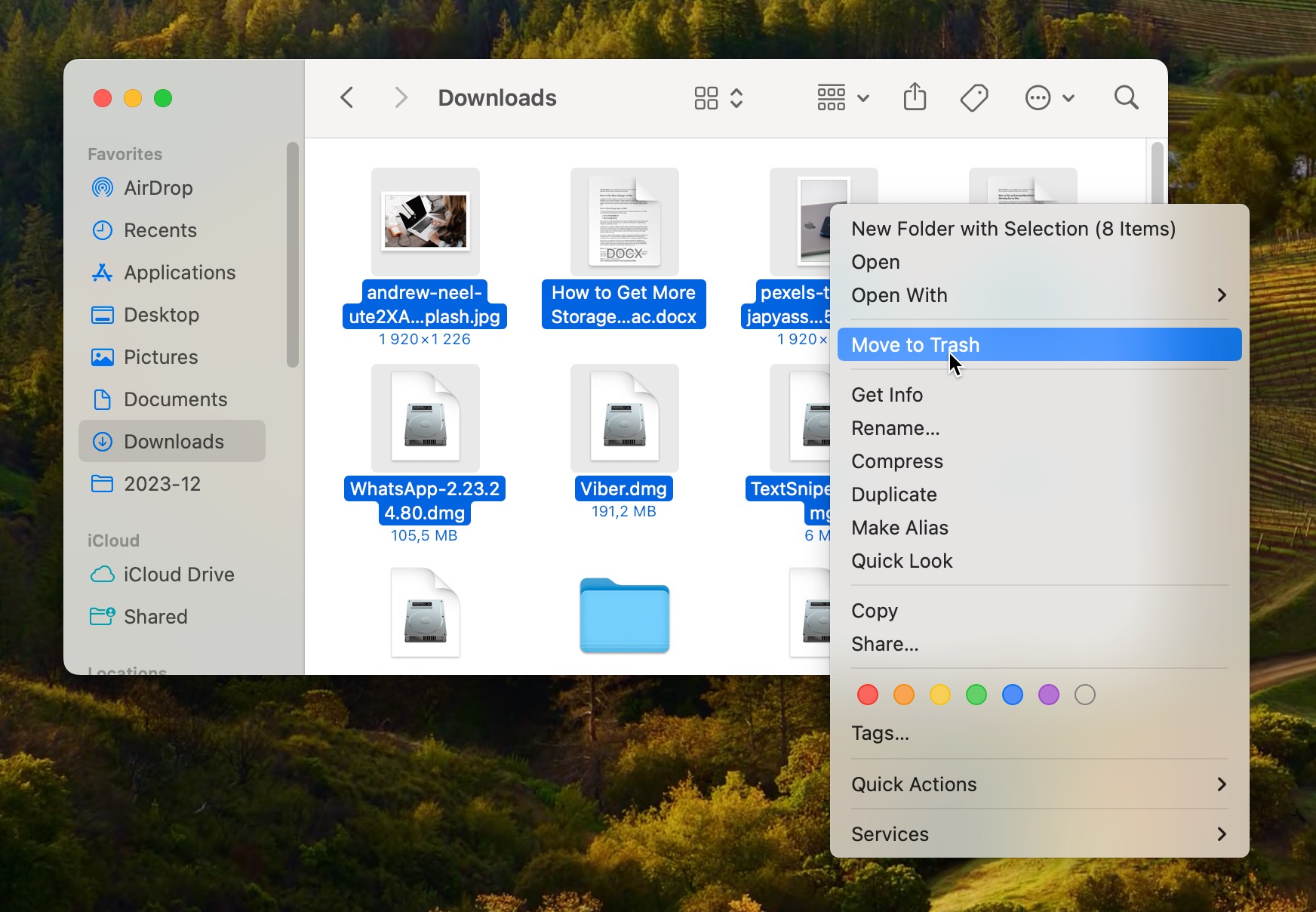The height and width of the screenshot is (912, 1316).
Task: Select iCloud Drive in the sidebar
Action: click(179, 575)
